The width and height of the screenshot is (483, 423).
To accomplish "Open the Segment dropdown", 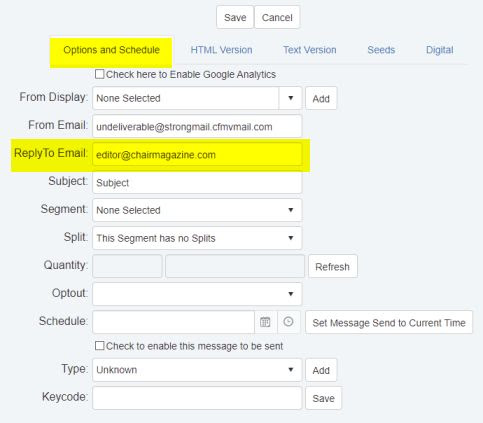I will pyautogui.click(x=197, y=210).
